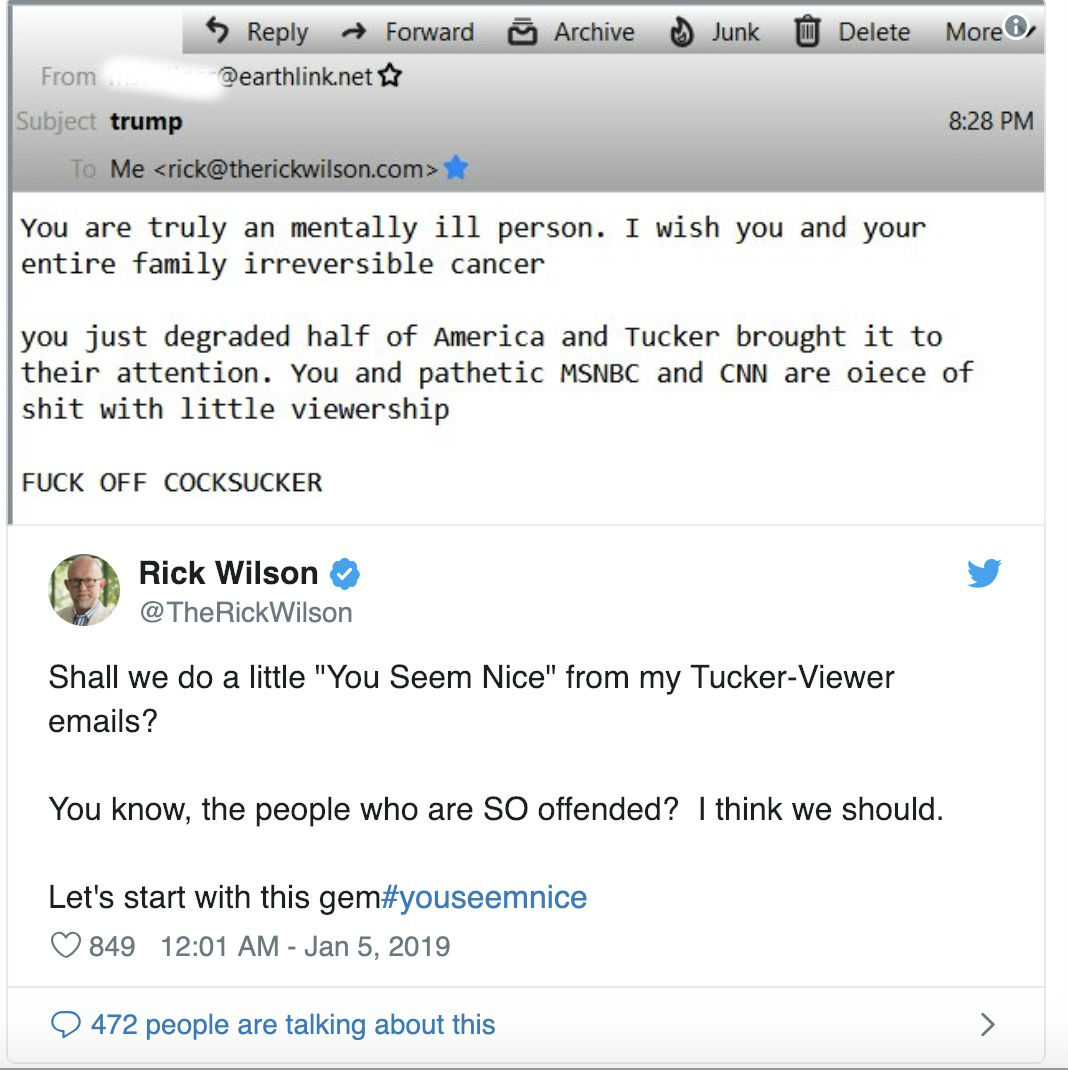Click the Delete trash can icon
The width and height of the screenshot is (1068, 1070).
807,31
